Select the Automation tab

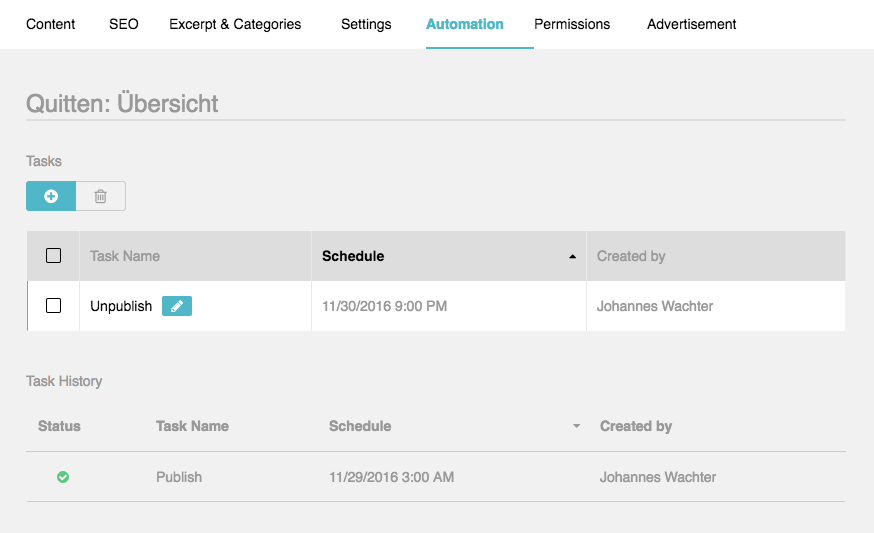point(465,25)
